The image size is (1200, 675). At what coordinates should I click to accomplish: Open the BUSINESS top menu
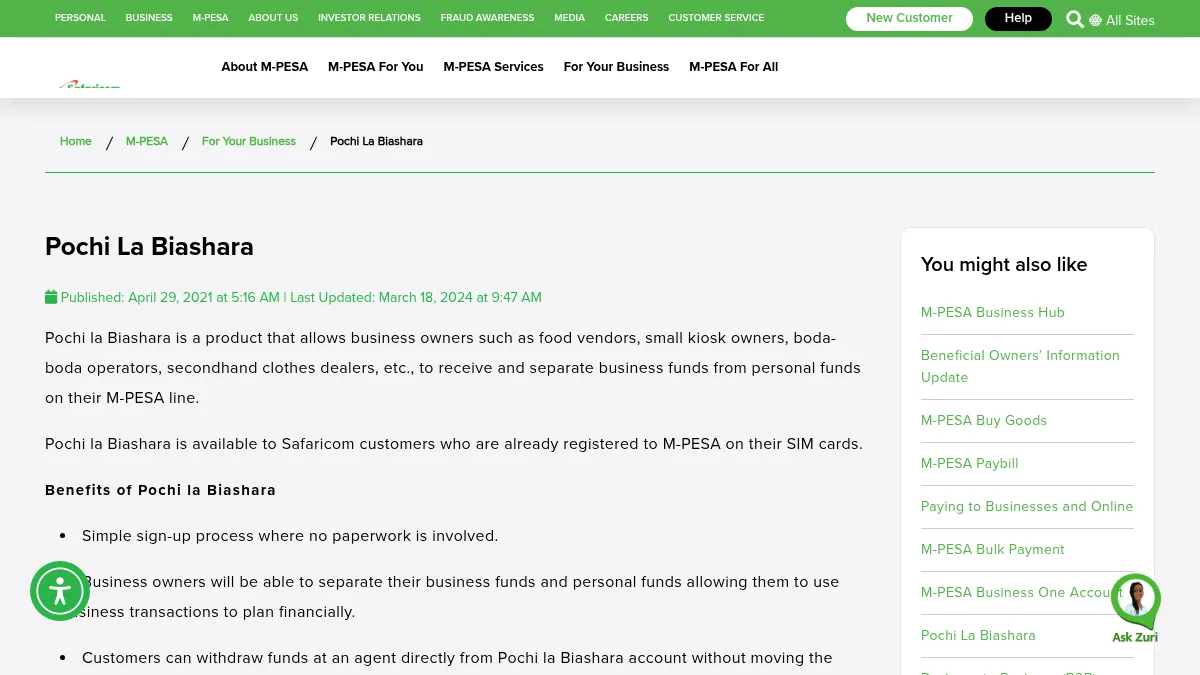(149, 18)
